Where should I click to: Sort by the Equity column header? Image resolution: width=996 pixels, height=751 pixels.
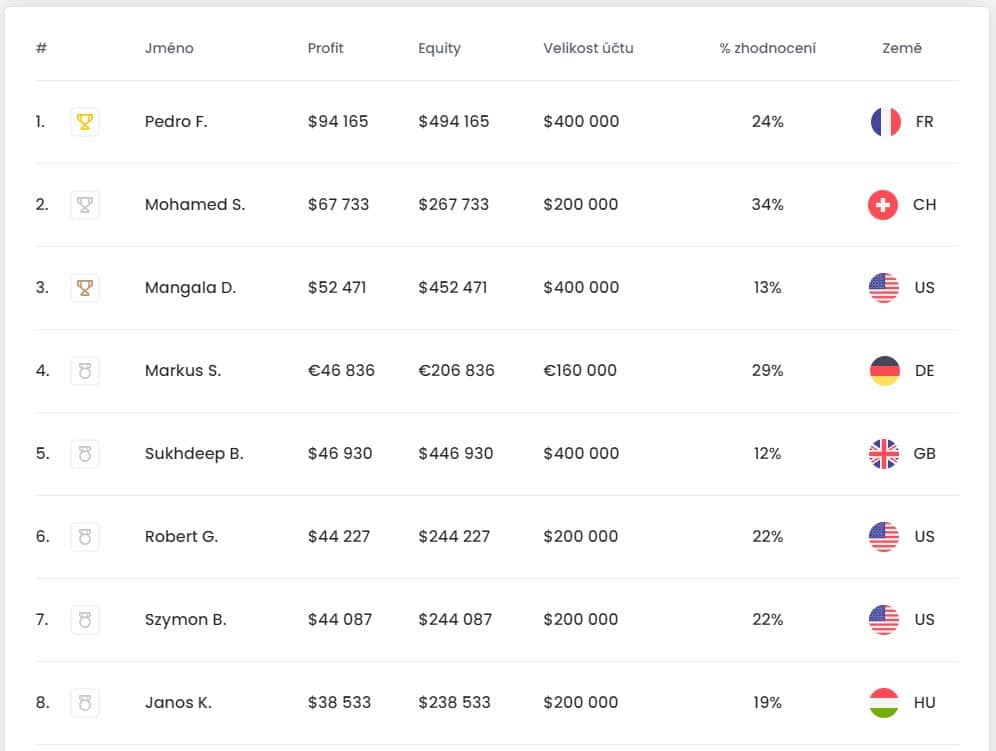coord(440,48)
